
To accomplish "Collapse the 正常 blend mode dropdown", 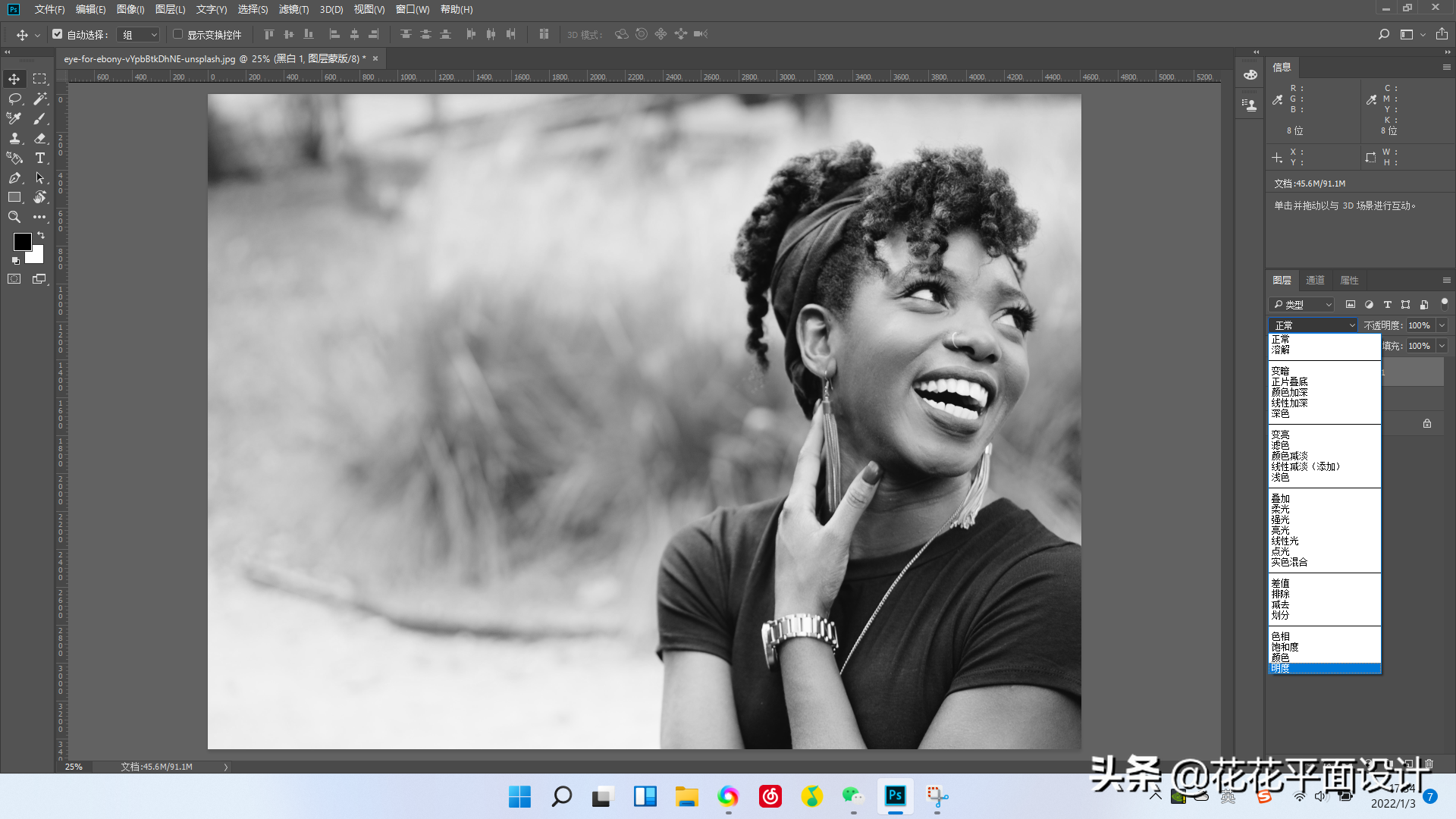I will pos(1313,325).
